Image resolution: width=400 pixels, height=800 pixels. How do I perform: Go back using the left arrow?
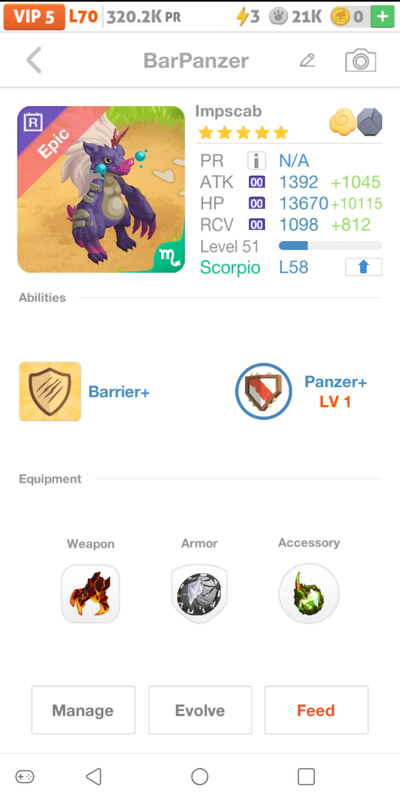pyautogui.click(x=34, y=60)
